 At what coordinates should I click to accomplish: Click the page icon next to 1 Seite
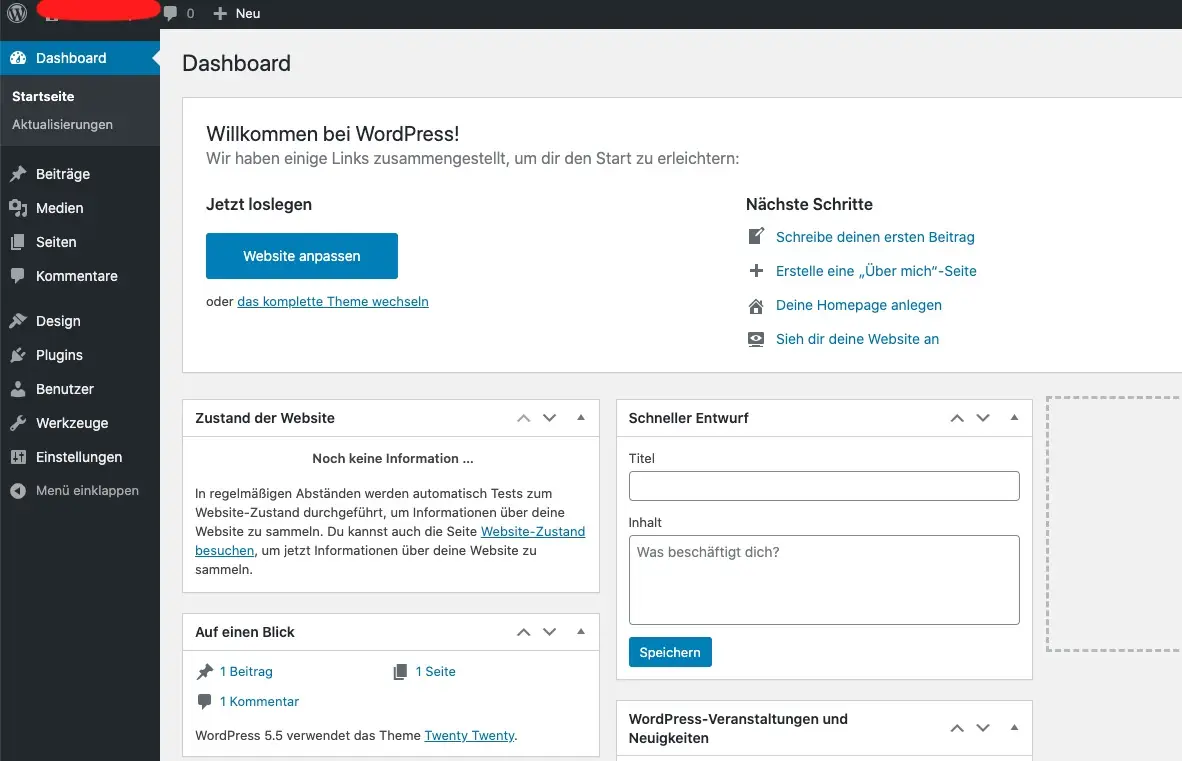tap(400, 671)
